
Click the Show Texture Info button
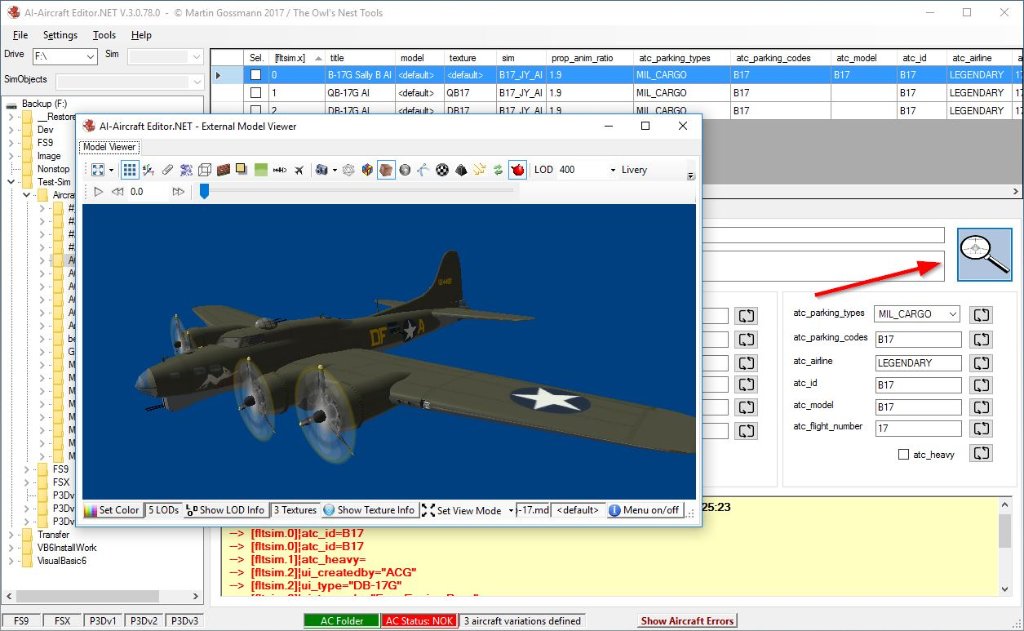(370, 510)
